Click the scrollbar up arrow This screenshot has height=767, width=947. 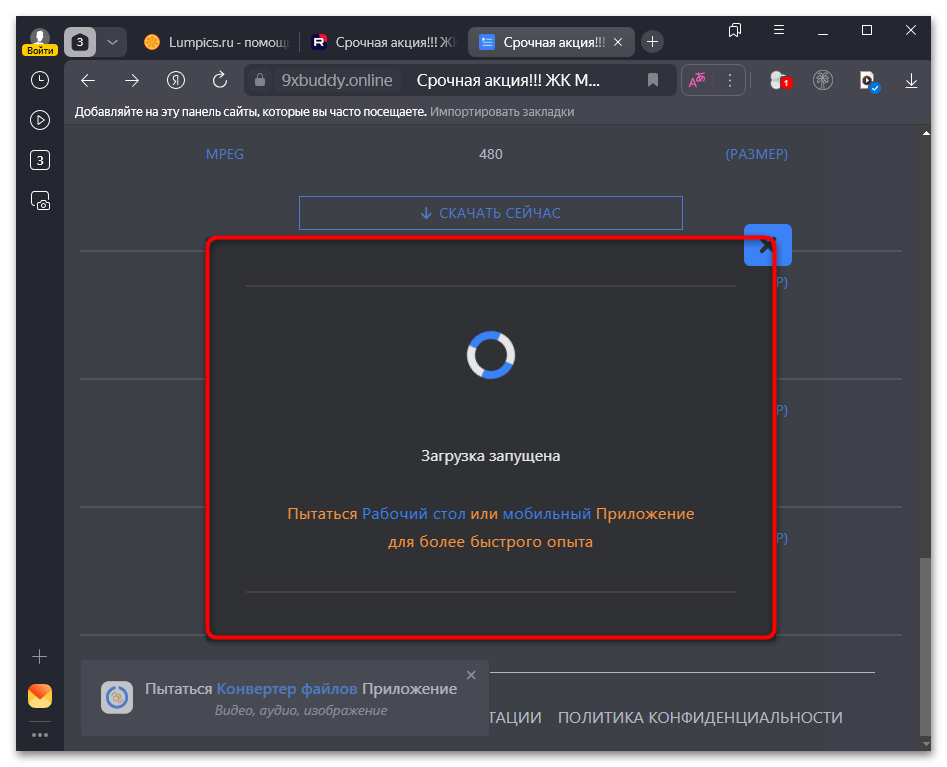coord(926,133)
